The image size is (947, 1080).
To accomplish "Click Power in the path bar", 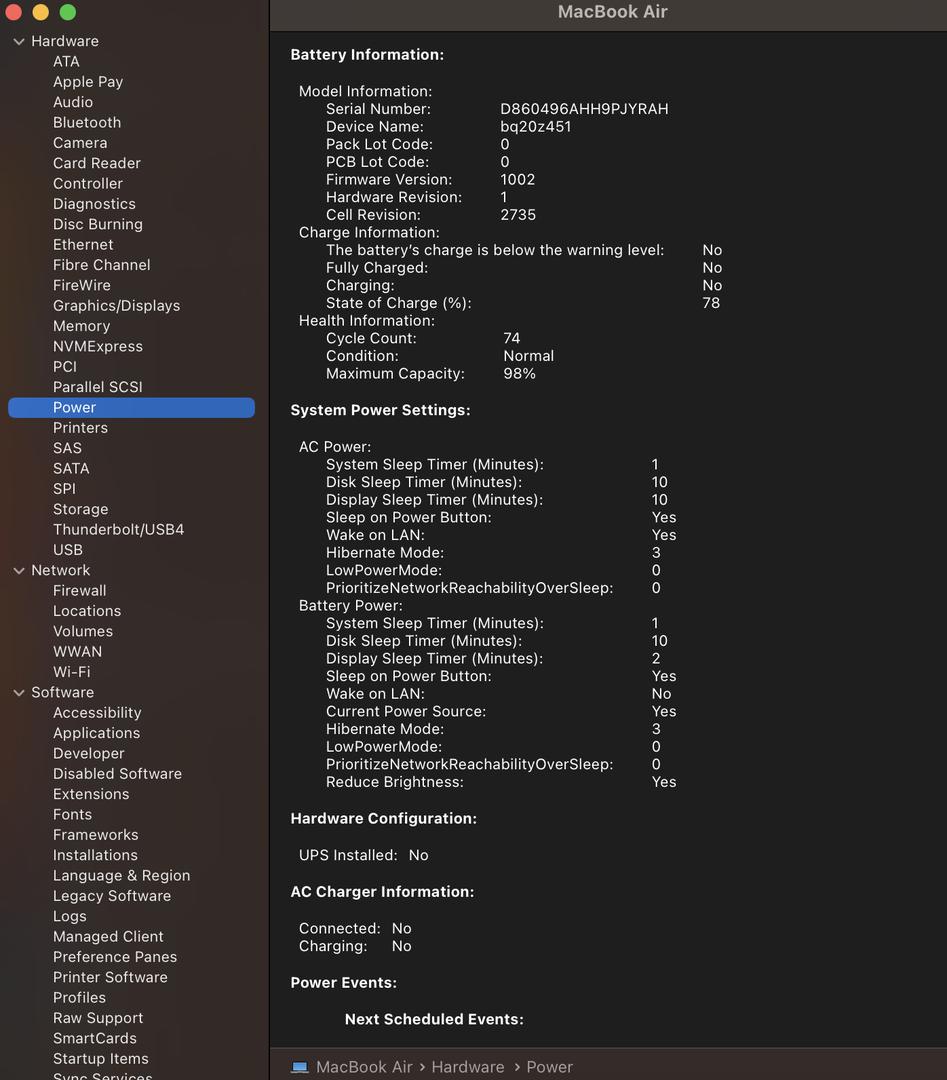I will 550,1067.
